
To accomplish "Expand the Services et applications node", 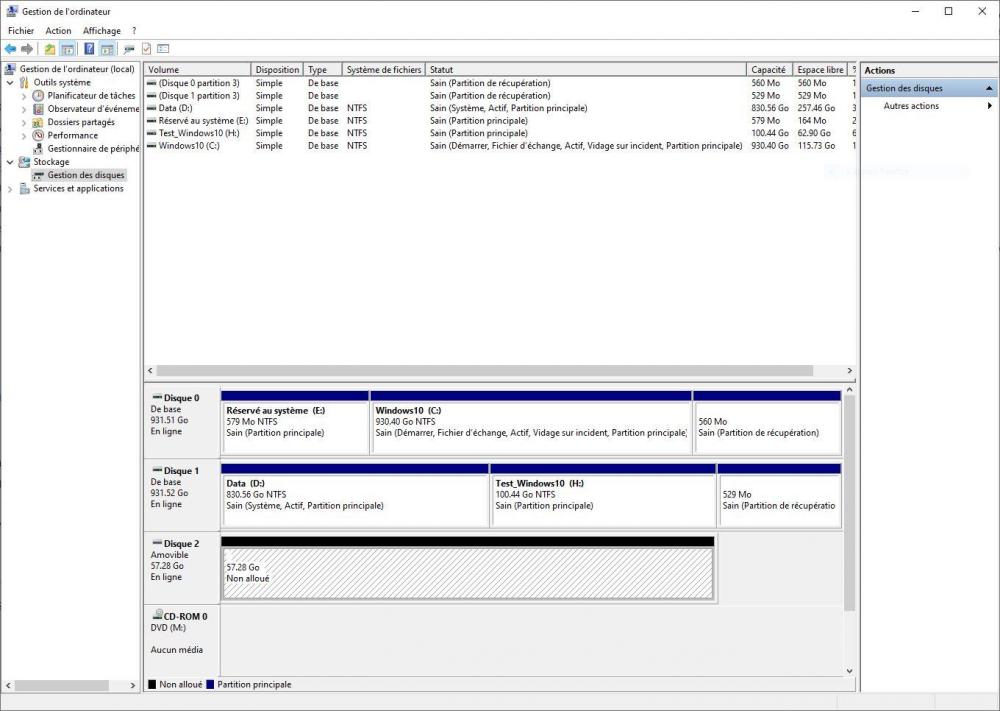I will [11, 188].
